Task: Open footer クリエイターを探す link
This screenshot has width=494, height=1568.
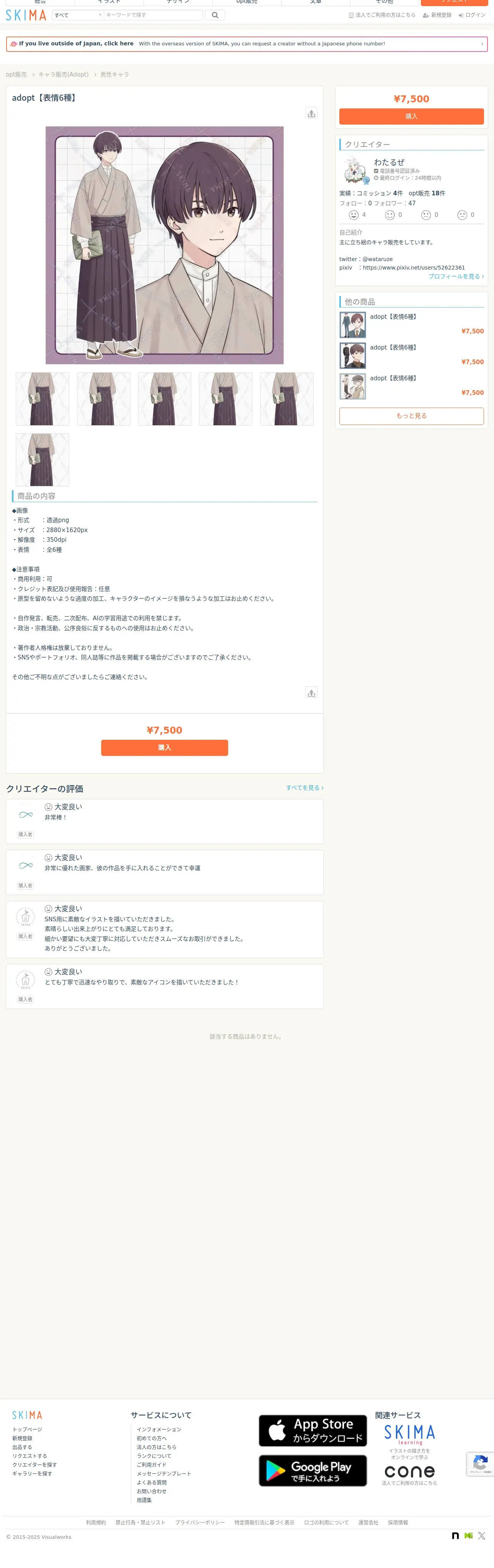Action: [35, 1465]
